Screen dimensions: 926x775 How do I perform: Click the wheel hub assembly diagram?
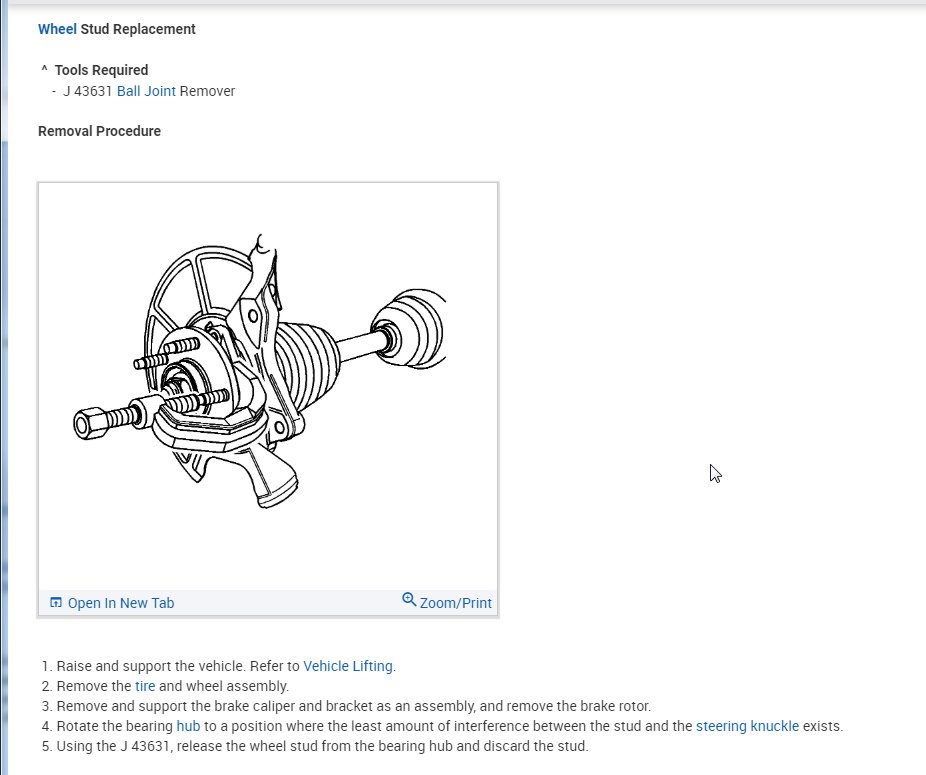(x=260, y=371)
